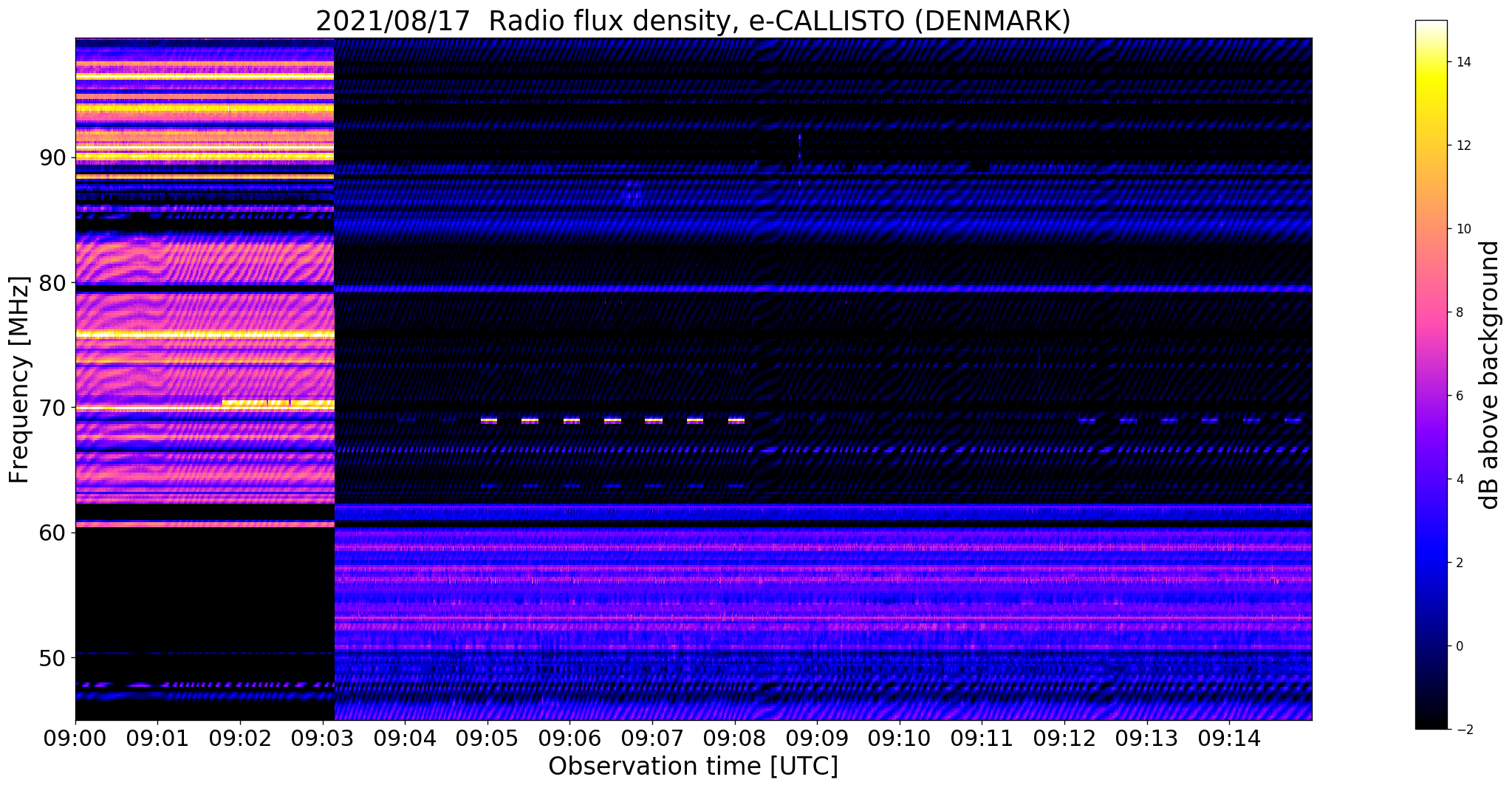Click the 09:03 time tick label
Image resolution: width=1512 pixels, height=788 pixels.
pos(322,739)
